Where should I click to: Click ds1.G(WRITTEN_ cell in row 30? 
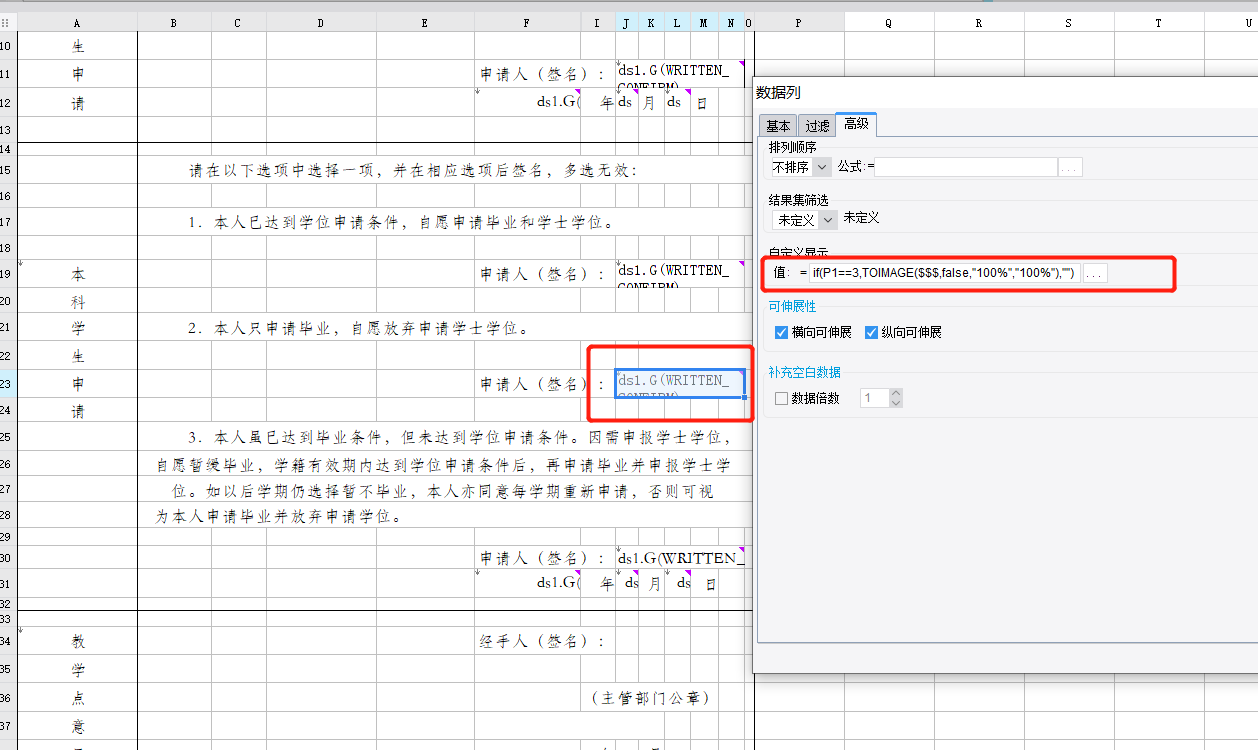pyautogui.click(x=680, y=558)
